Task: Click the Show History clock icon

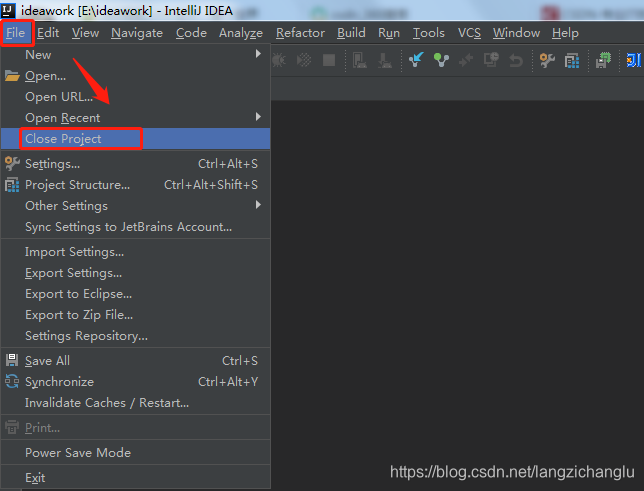Action: [x=491, y=60]
